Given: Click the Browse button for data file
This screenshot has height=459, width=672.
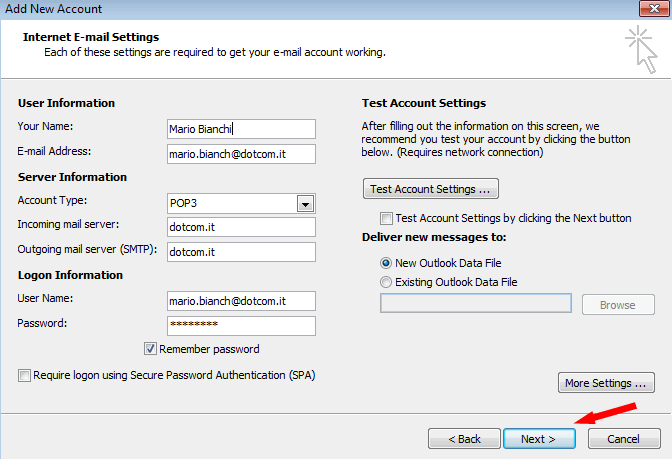Looking at the screenshot, I should click(x=618, y=305).
